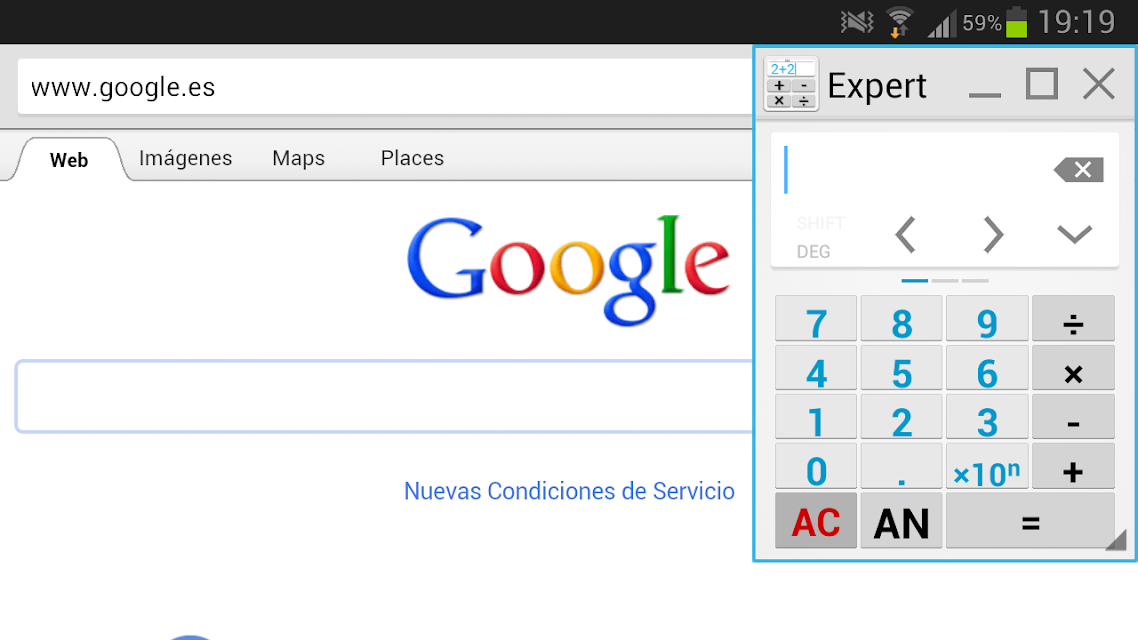Click the browser URL bar www.google.es
1138x640 pixels.
pyautogui.click(x=385, y=87)
